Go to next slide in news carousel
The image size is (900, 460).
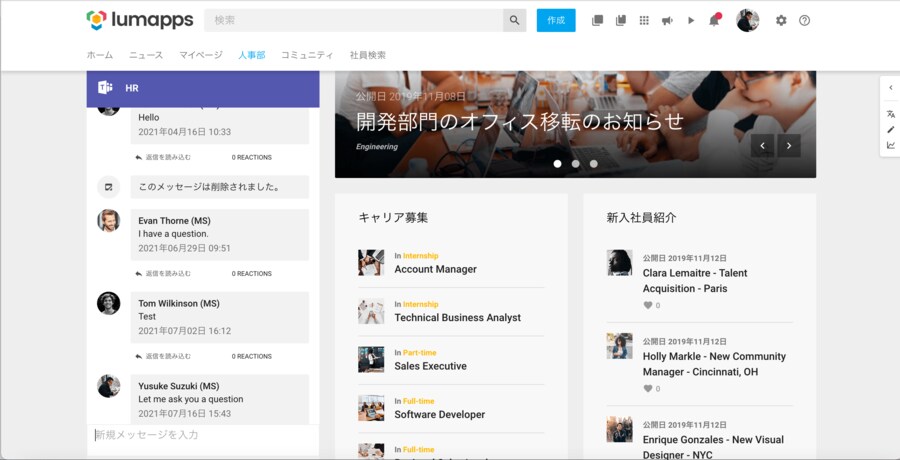point(789,146)
